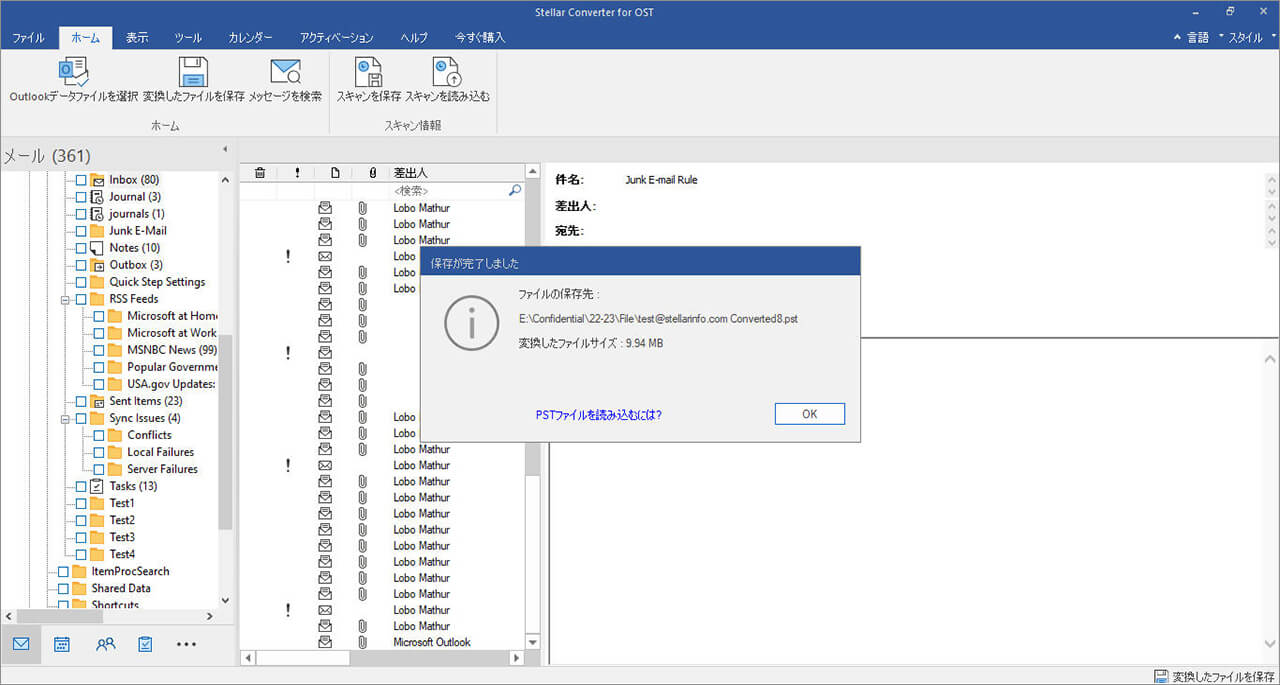Sort by importance exclamation column header

tap(297, 173)
